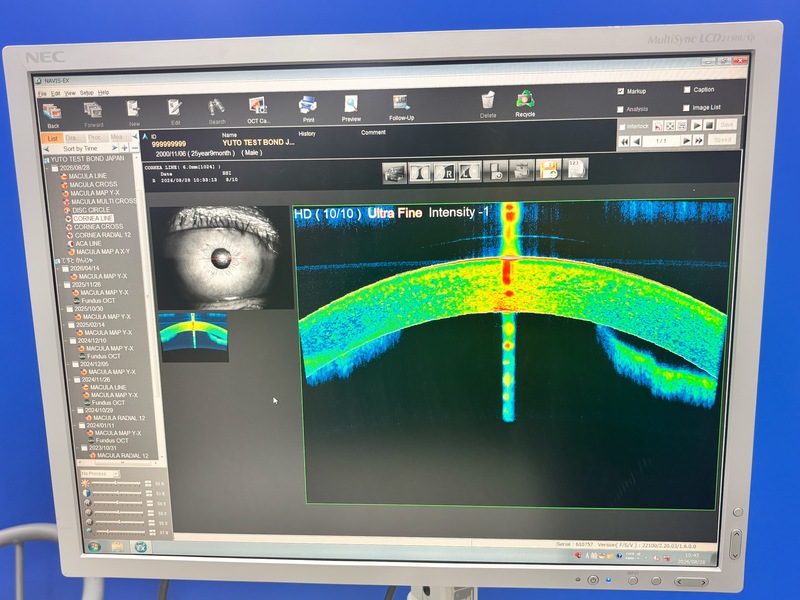Click the orange floppy disk save icon
This screenshot has height=600, width=800.
pyautogui.click(x=548, y=170)
